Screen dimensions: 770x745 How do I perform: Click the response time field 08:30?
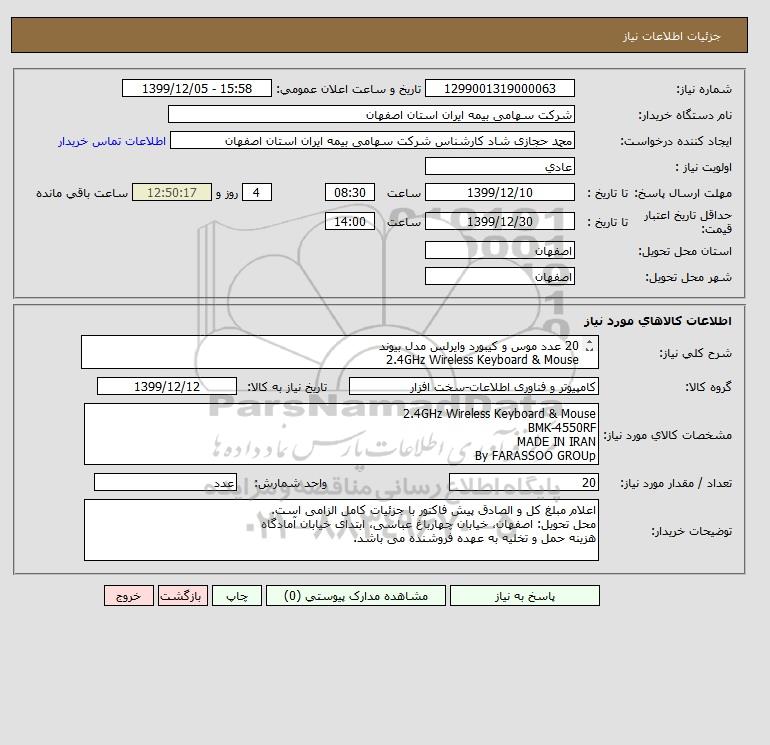click(x=350, y=193)
